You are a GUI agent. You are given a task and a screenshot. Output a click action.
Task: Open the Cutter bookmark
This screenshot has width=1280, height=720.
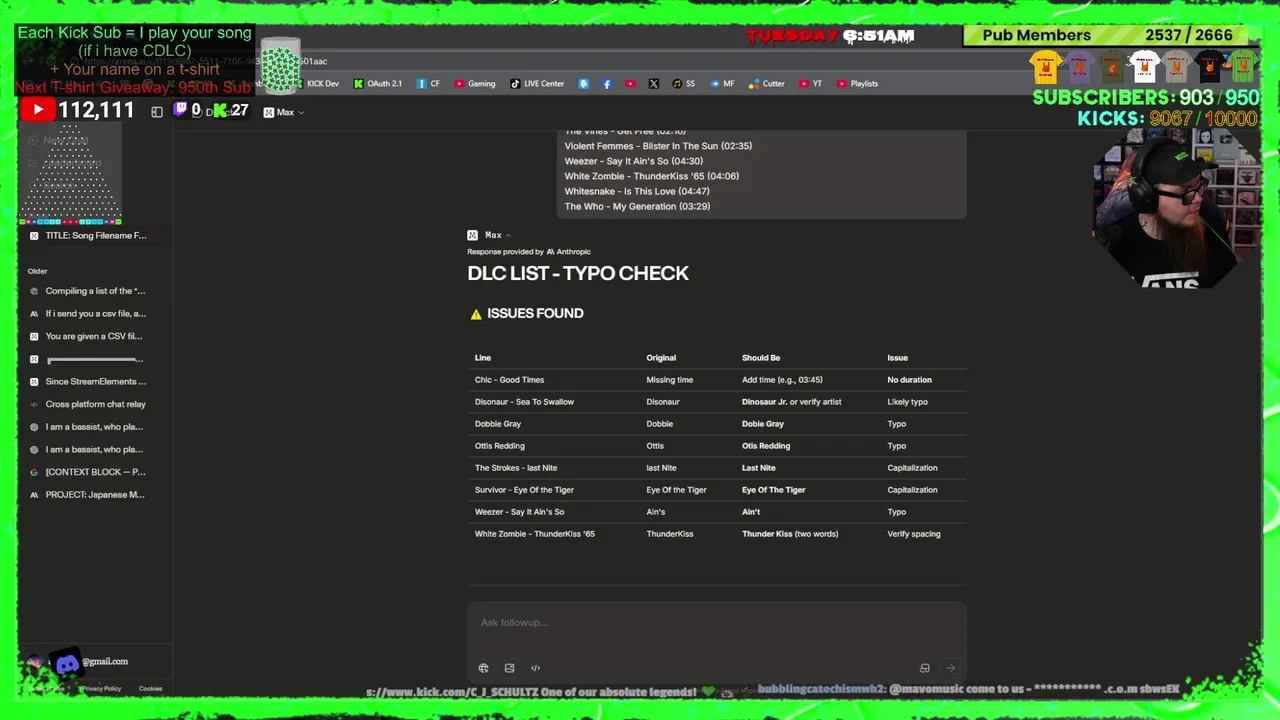coord(767,84)
